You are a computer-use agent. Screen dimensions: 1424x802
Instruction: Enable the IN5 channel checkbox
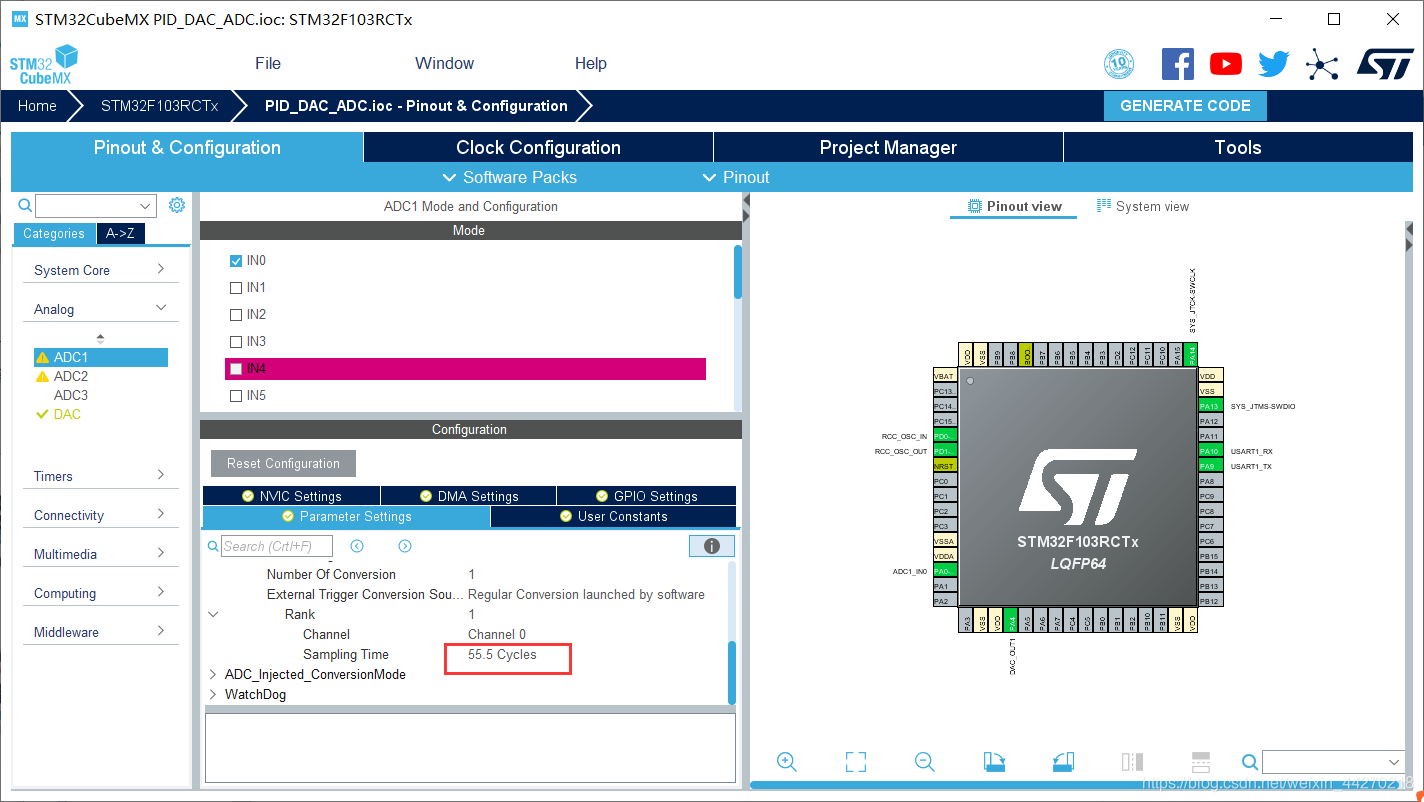click(236, 396)
